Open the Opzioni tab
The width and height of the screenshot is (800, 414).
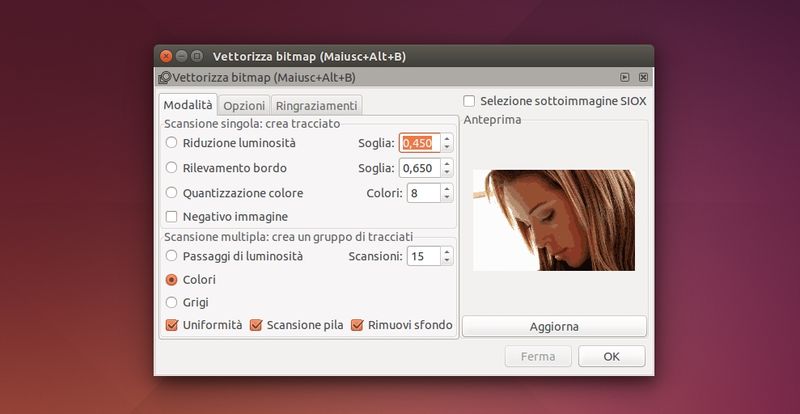click(244, 106)
